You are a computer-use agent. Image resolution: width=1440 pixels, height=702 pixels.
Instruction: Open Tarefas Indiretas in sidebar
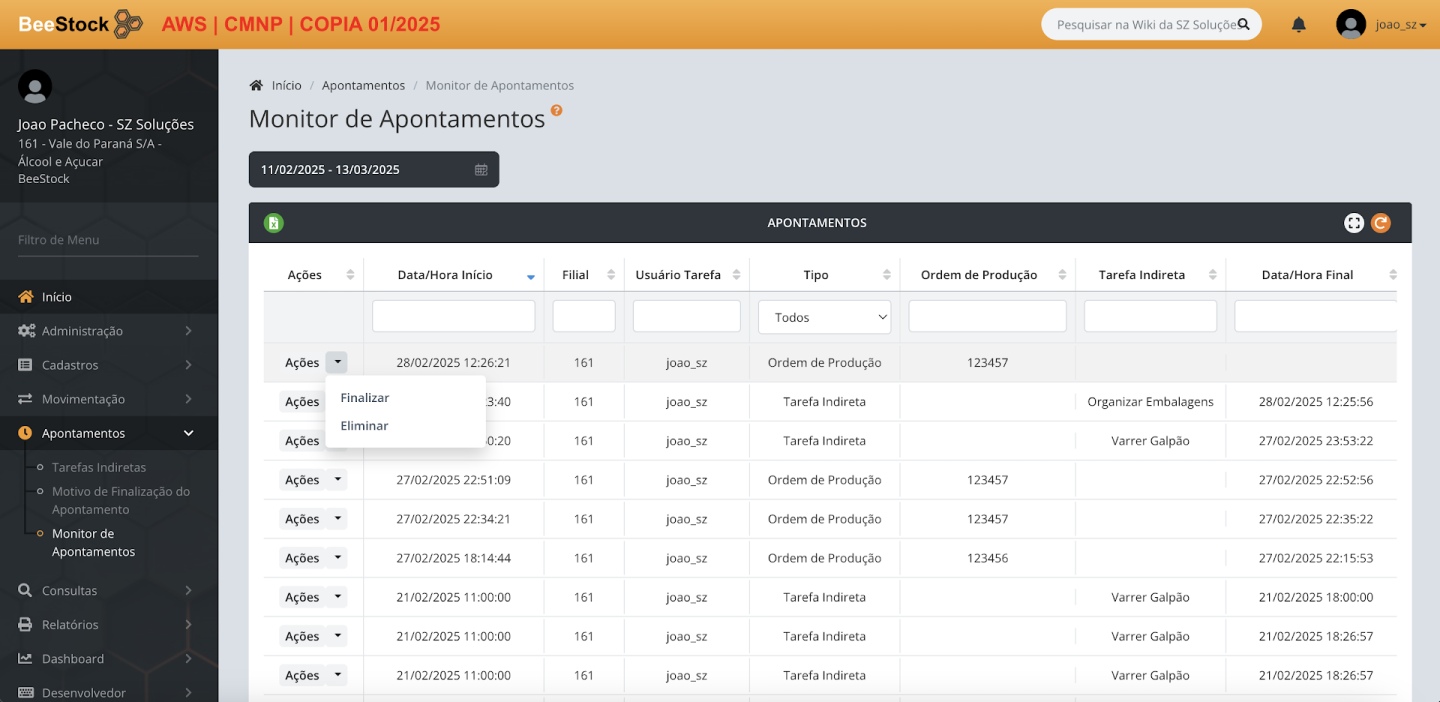[x=99, y=467]
